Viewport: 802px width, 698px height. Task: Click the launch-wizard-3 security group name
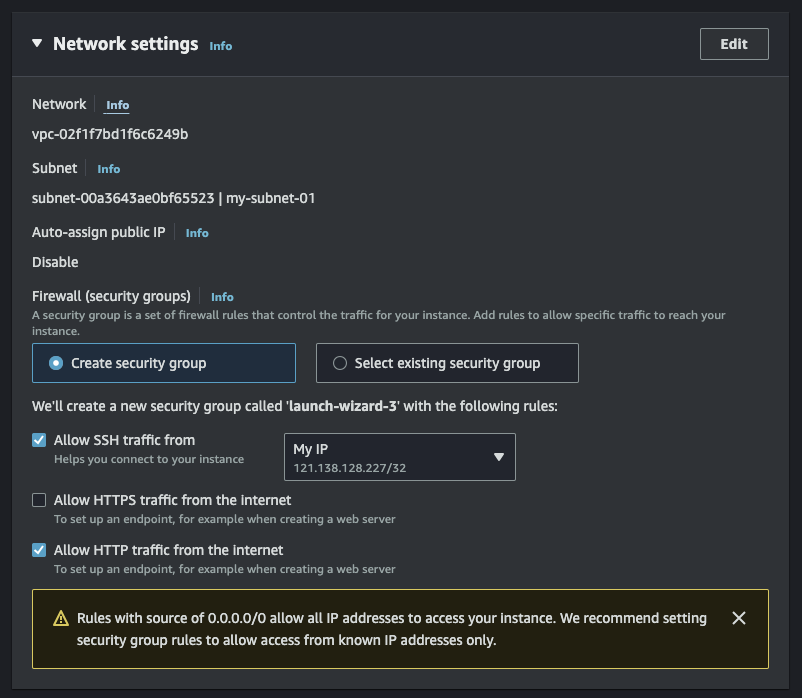click(x=343, y=406)
